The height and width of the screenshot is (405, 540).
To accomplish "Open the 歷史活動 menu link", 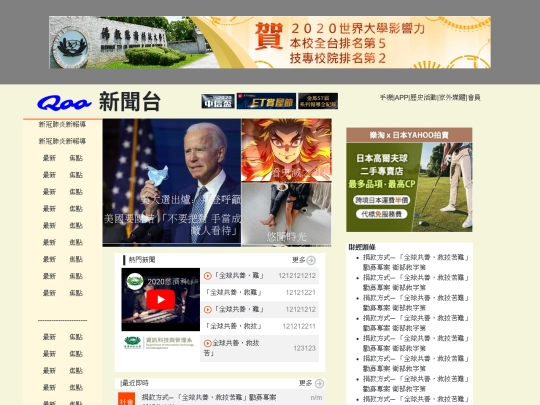I will [x=423, y=98].
